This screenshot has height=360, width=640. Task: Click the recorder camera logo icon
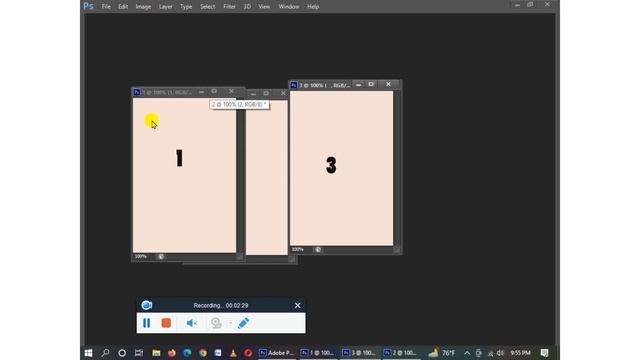(x=147, y=305)
